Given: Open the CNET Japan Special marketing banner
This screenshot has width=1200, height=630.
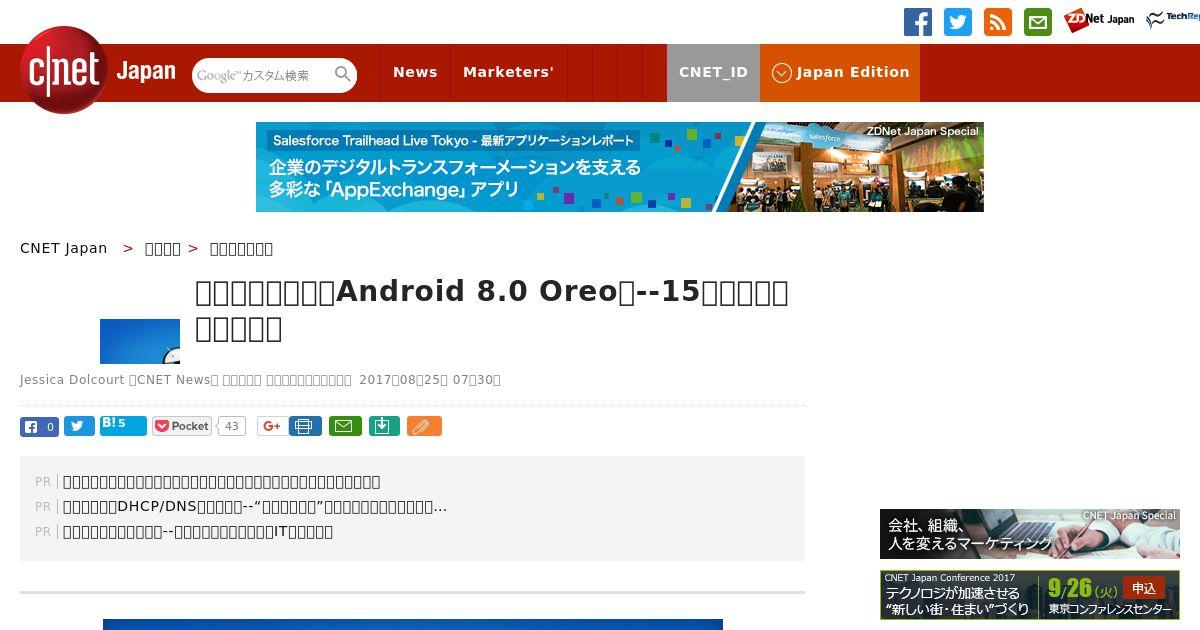Looking at the screenshot, I should coord(1030,534).
